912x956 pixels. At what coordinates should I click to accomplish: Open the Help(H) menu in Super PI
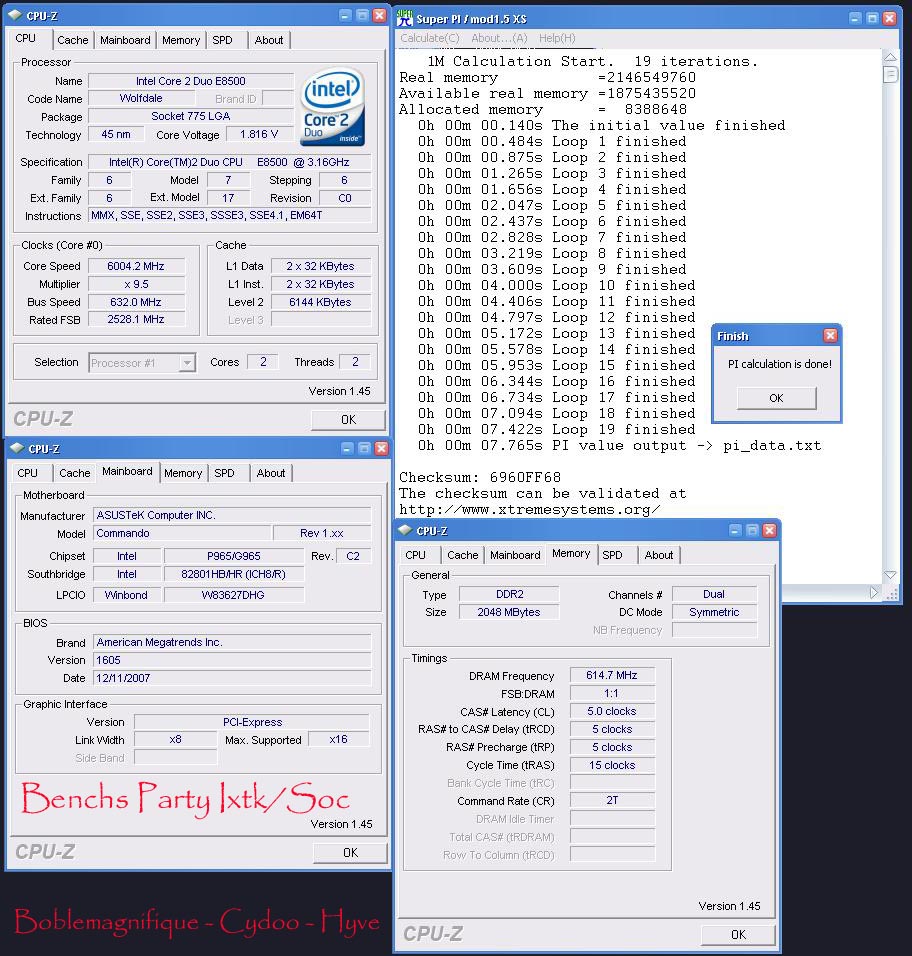[x=557, y=38]
